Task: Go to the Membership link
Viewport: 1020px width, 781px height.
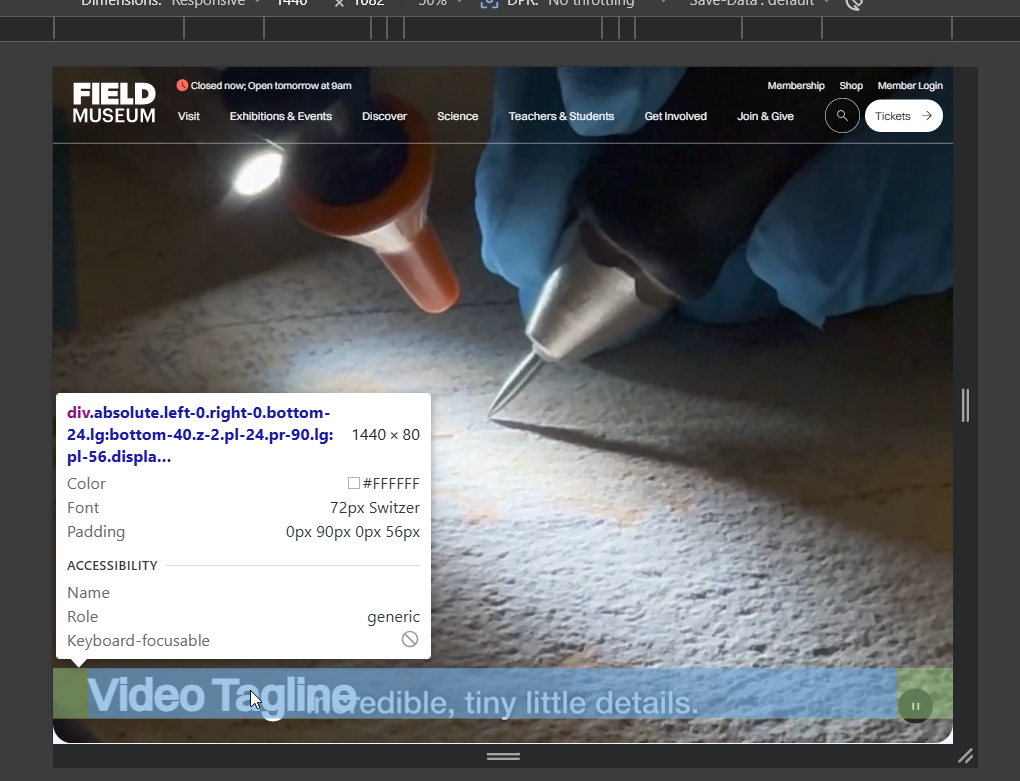Action: click(x=796, y=86)
